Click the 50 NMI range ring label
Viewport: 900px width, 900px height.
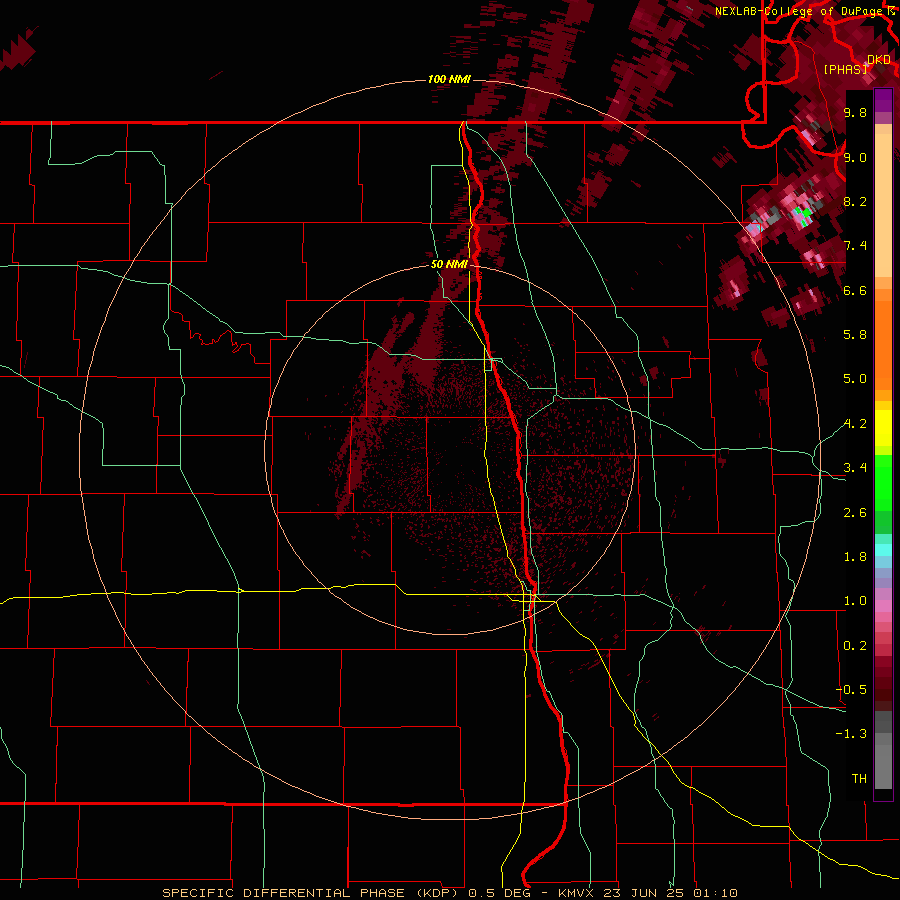[449, 264]
